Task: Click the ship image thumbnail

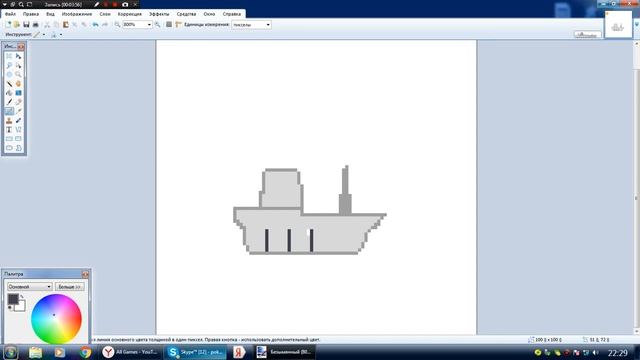Action: [618, 25]
